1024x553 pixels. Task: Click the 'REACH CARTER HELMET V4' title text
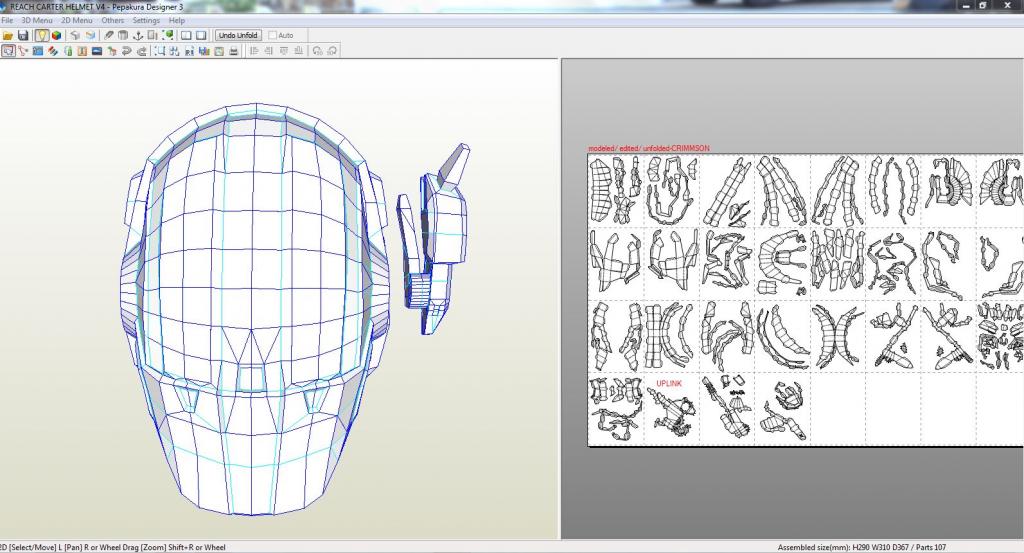pyautogui.click(x=56, y=7)
